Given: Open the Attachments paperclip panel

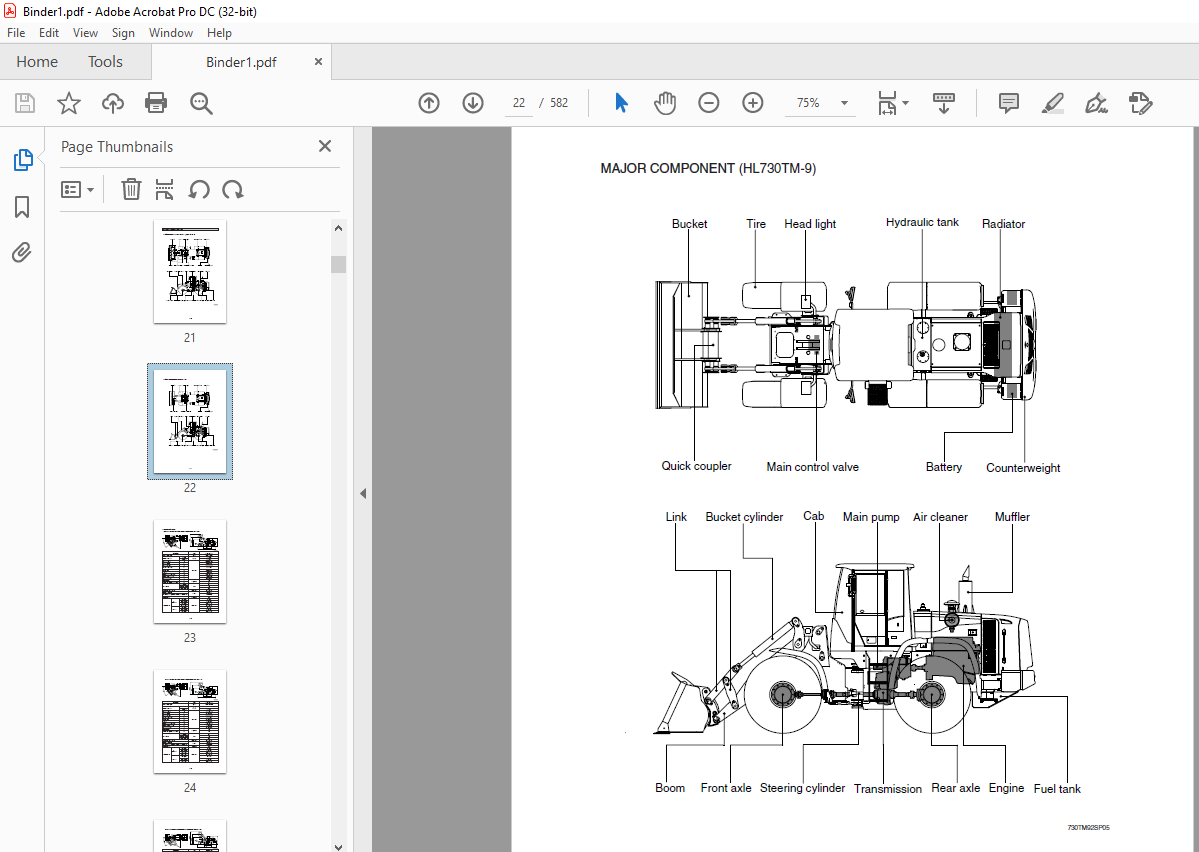Looking at the screenshot, I should click(x=22, y=252).
